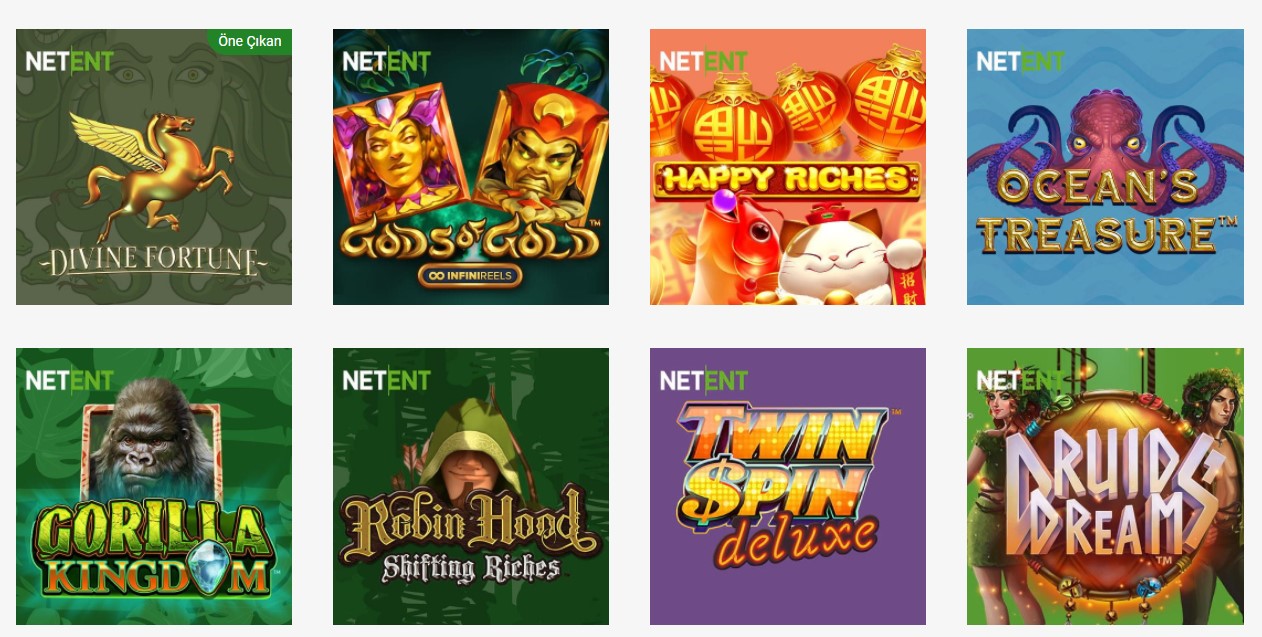
Task: Click the NetEnt logo on Gods of Gold
Action: tap(387, 61)
